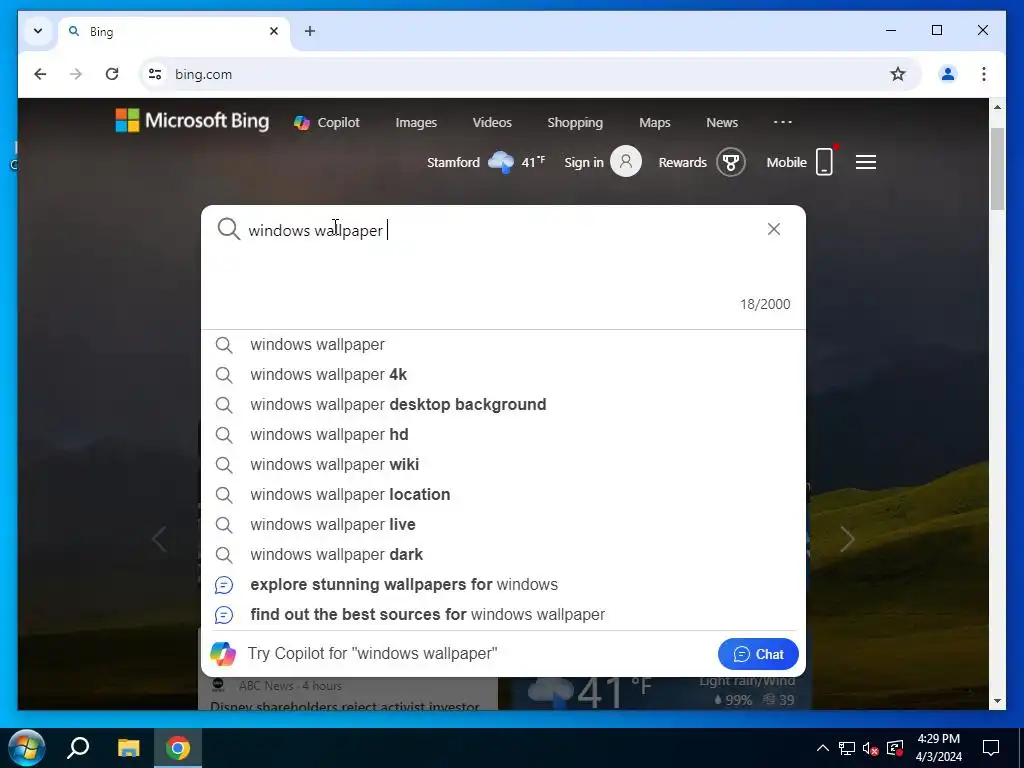Close the Bing tab
This screenshot has width=1024, height=768.
pos(274,31)
